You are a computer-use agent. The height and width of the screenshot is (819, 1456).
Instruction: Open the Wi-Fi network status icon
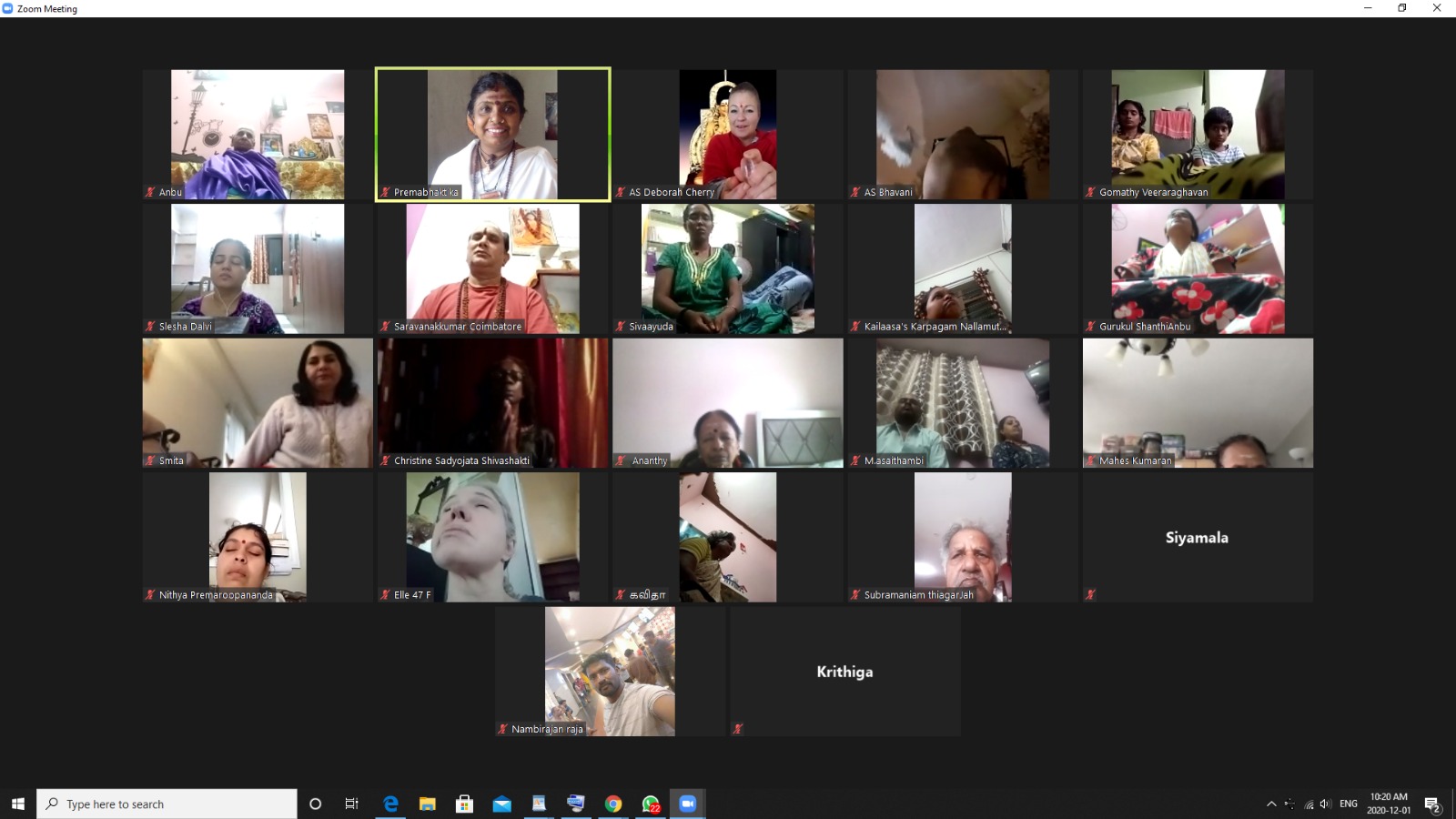click(1309, 804)
